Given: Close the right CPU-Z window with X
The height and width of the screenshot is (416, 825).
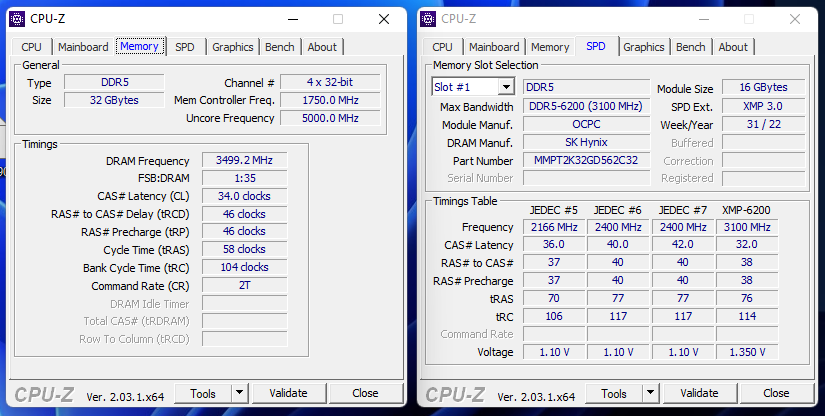Looking at the screenshot, I should coord(795,19).
